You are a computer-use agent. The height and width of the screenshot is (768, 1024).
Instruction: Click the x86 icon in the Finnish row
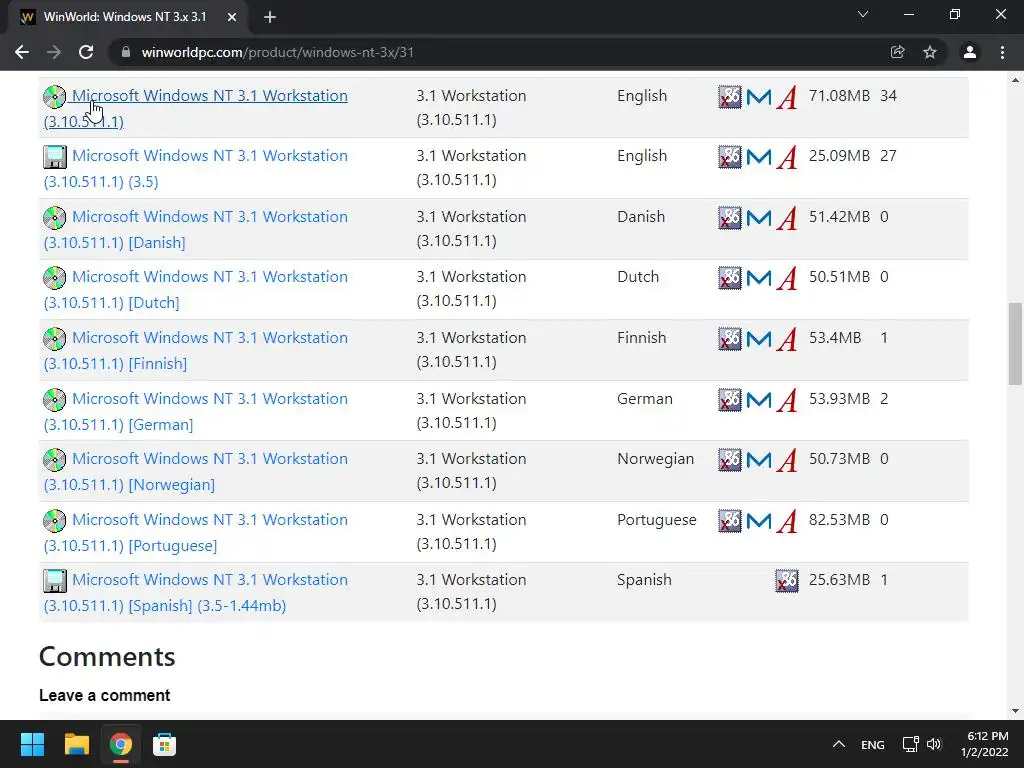(x=729, y=338)
